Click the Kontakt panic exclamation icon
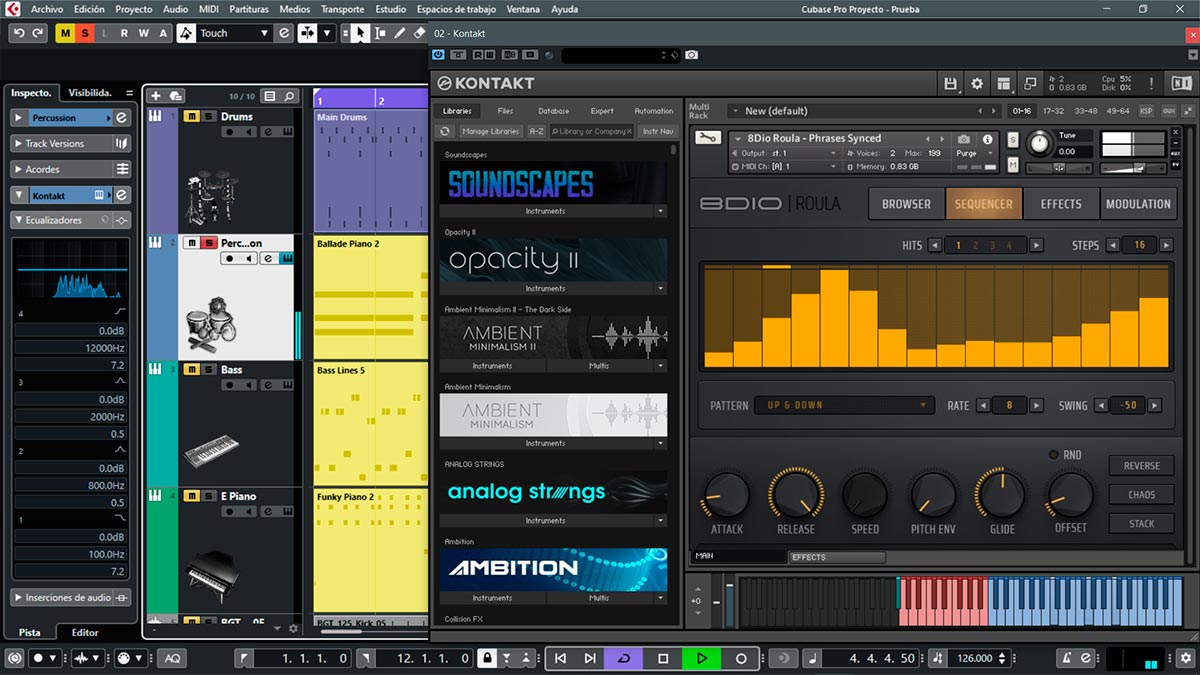This screenshot has height=675, width=1200. [x=1151, y=83]
